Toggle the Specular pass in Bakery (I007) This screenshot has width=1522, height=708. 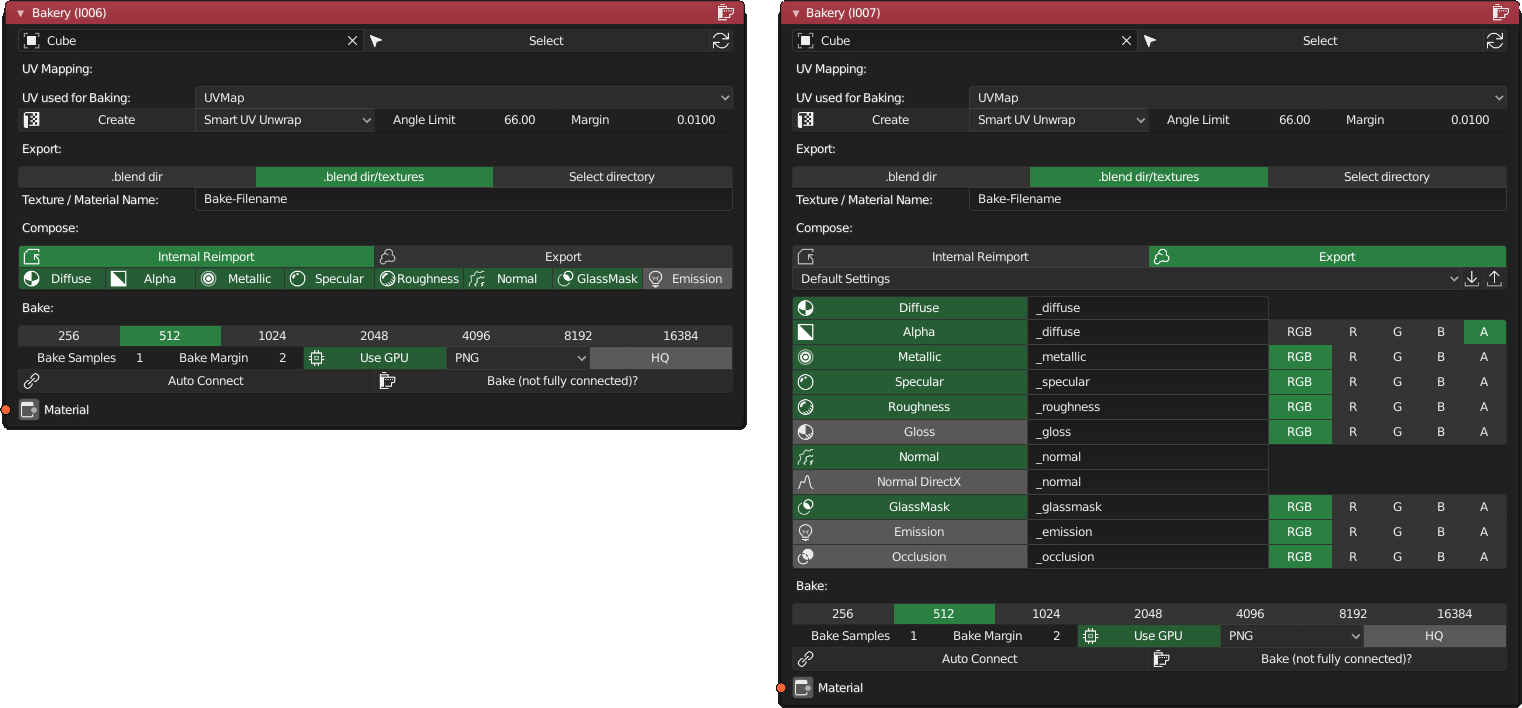[910, 382]
